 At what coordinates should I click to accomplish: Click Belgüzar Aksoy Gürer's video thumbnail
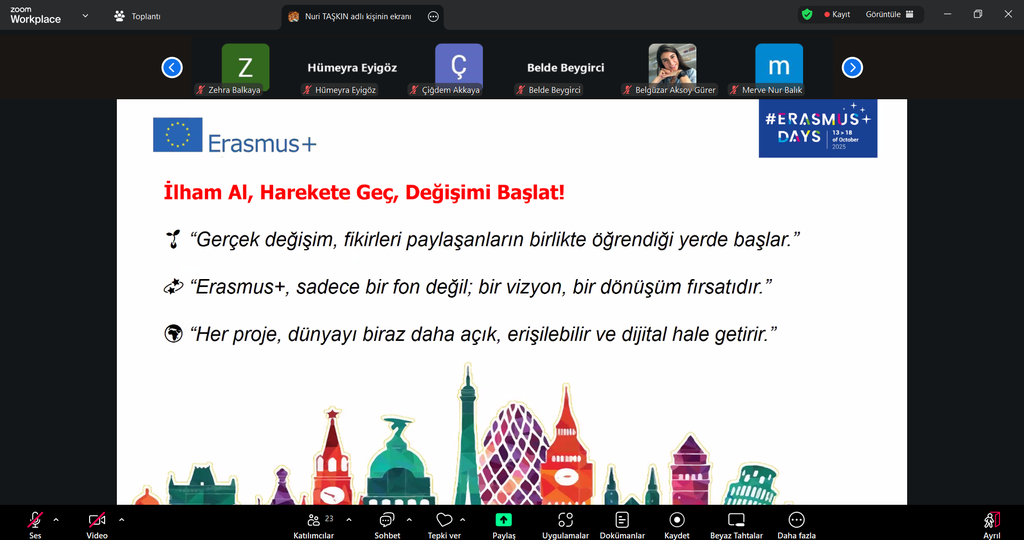[x=672, y=64]
